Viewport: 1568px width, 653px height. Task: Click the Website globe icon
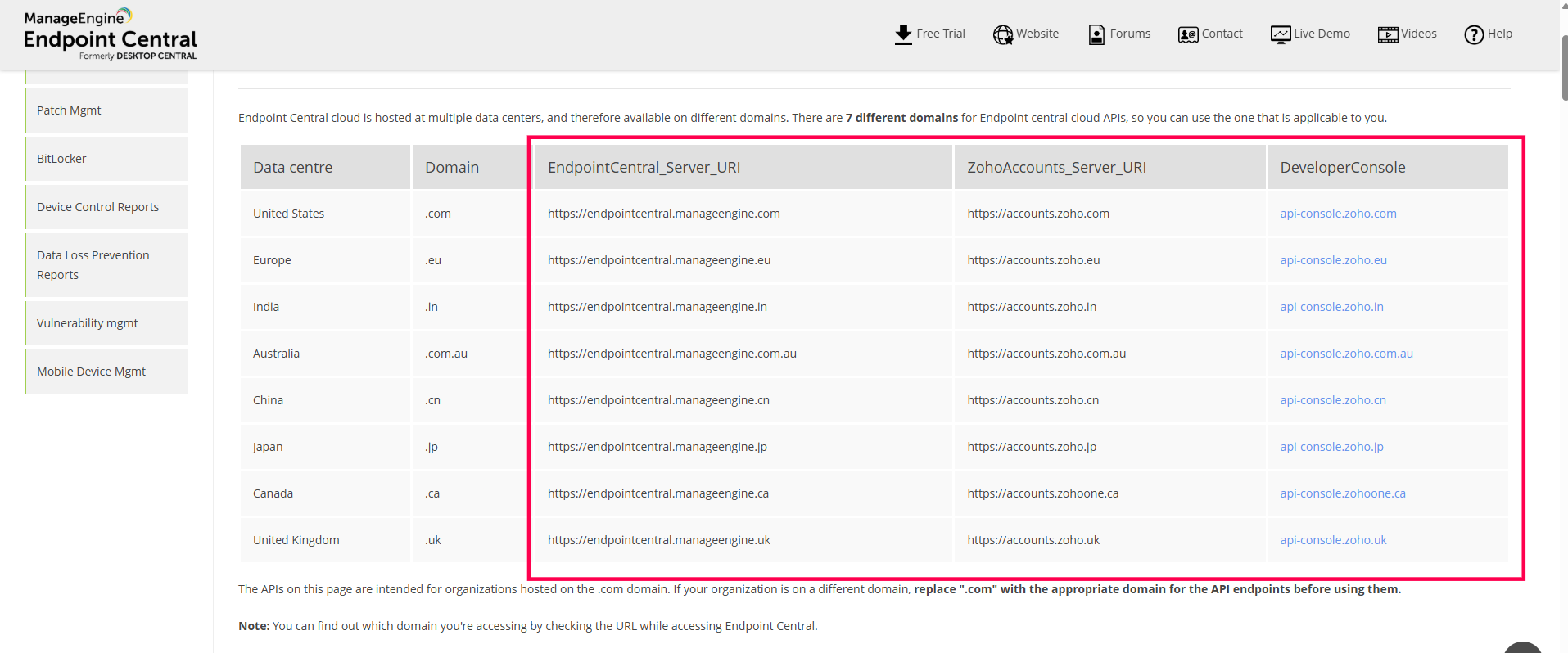(x=1003, y=34)
